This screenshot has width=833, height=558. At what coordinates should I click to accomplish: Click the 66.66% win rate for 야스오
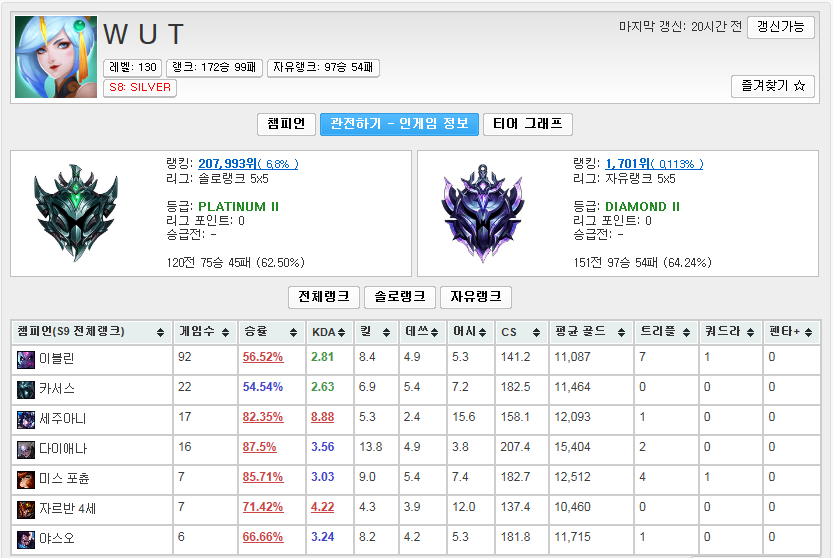[262, 538]
